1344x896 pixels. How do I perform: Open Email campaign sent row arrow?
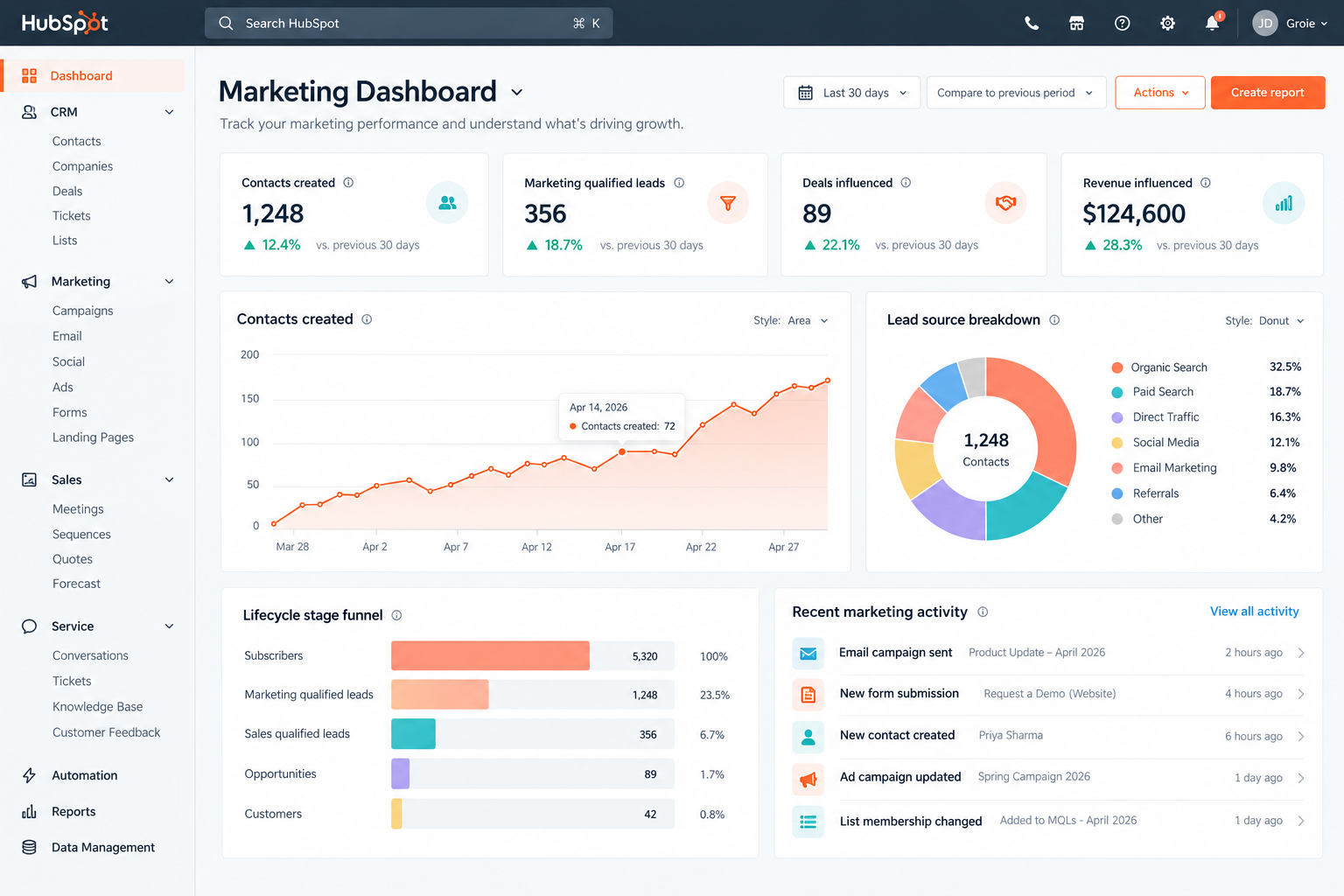pos(1301,653)
